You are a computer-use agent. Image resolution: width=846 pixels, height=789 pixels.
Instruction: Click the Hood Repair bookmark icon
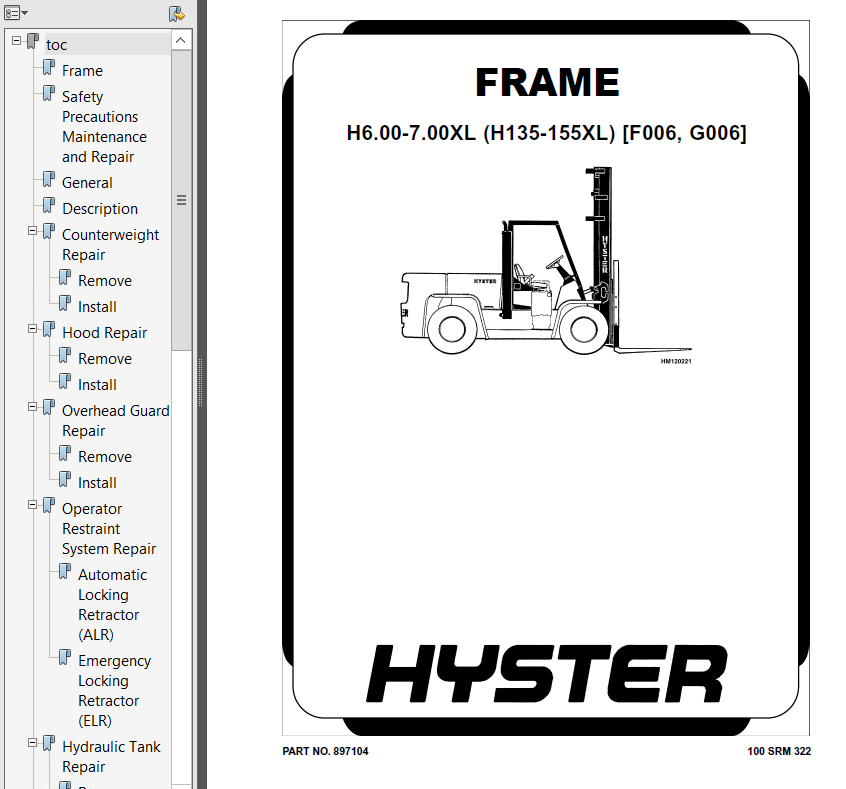pos(49,329)
